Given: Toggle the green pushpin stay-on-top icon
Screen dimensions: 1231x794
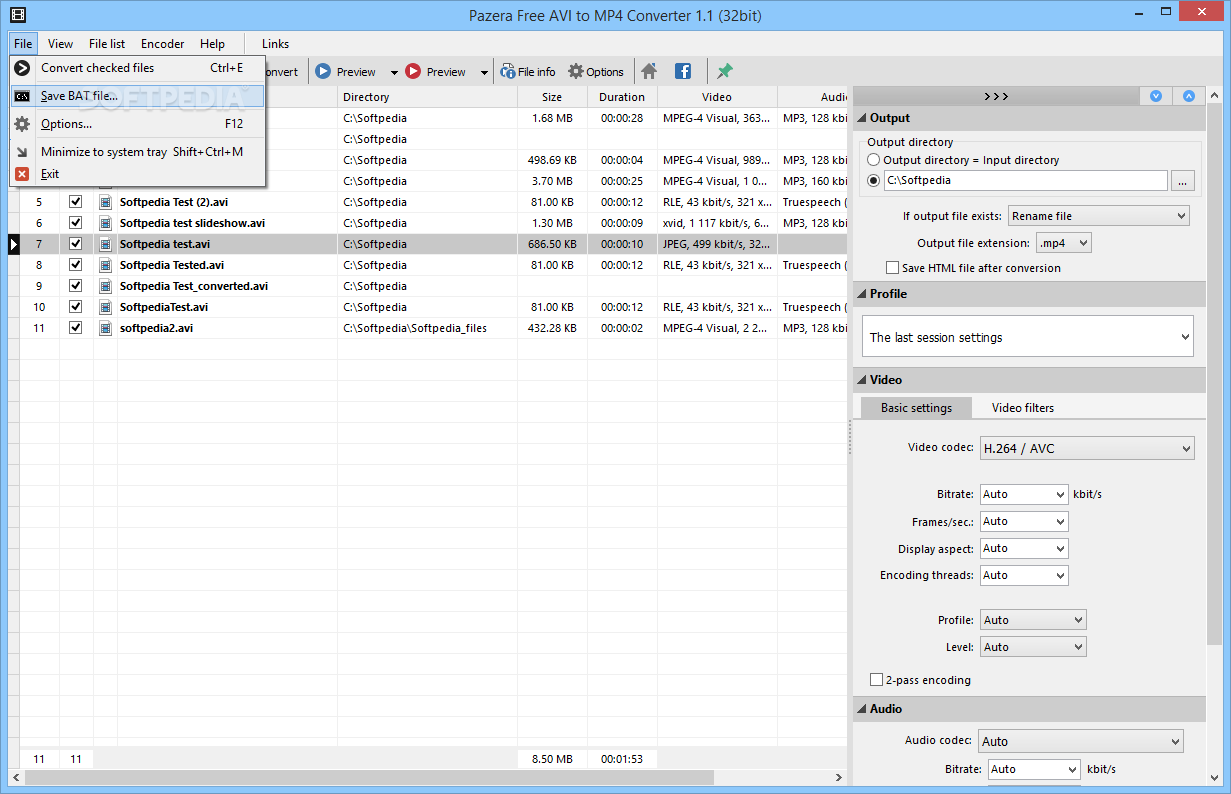Looking at the screenshot, I should [725, 72].
